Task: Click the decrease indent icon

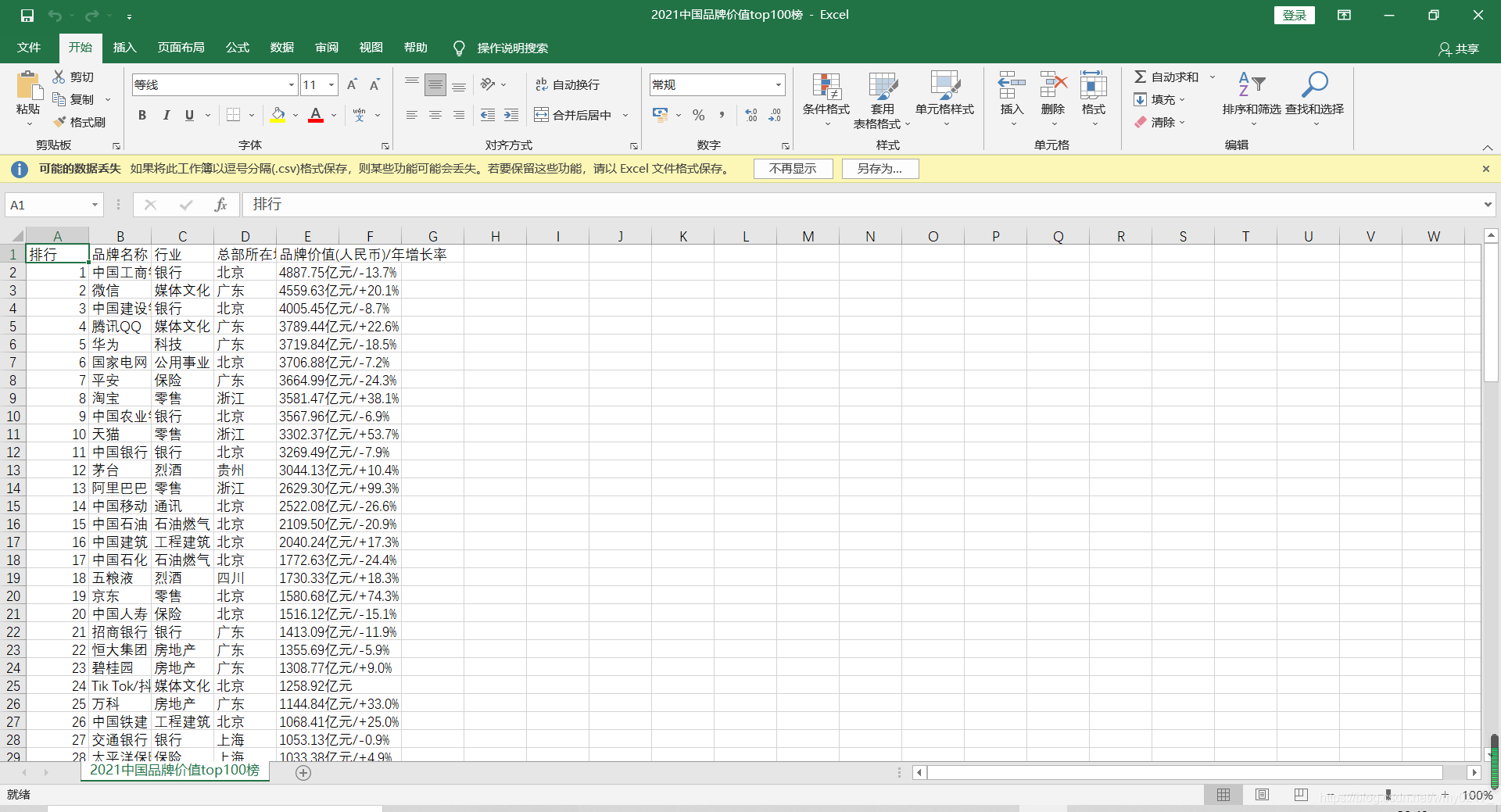Action: 488,115
